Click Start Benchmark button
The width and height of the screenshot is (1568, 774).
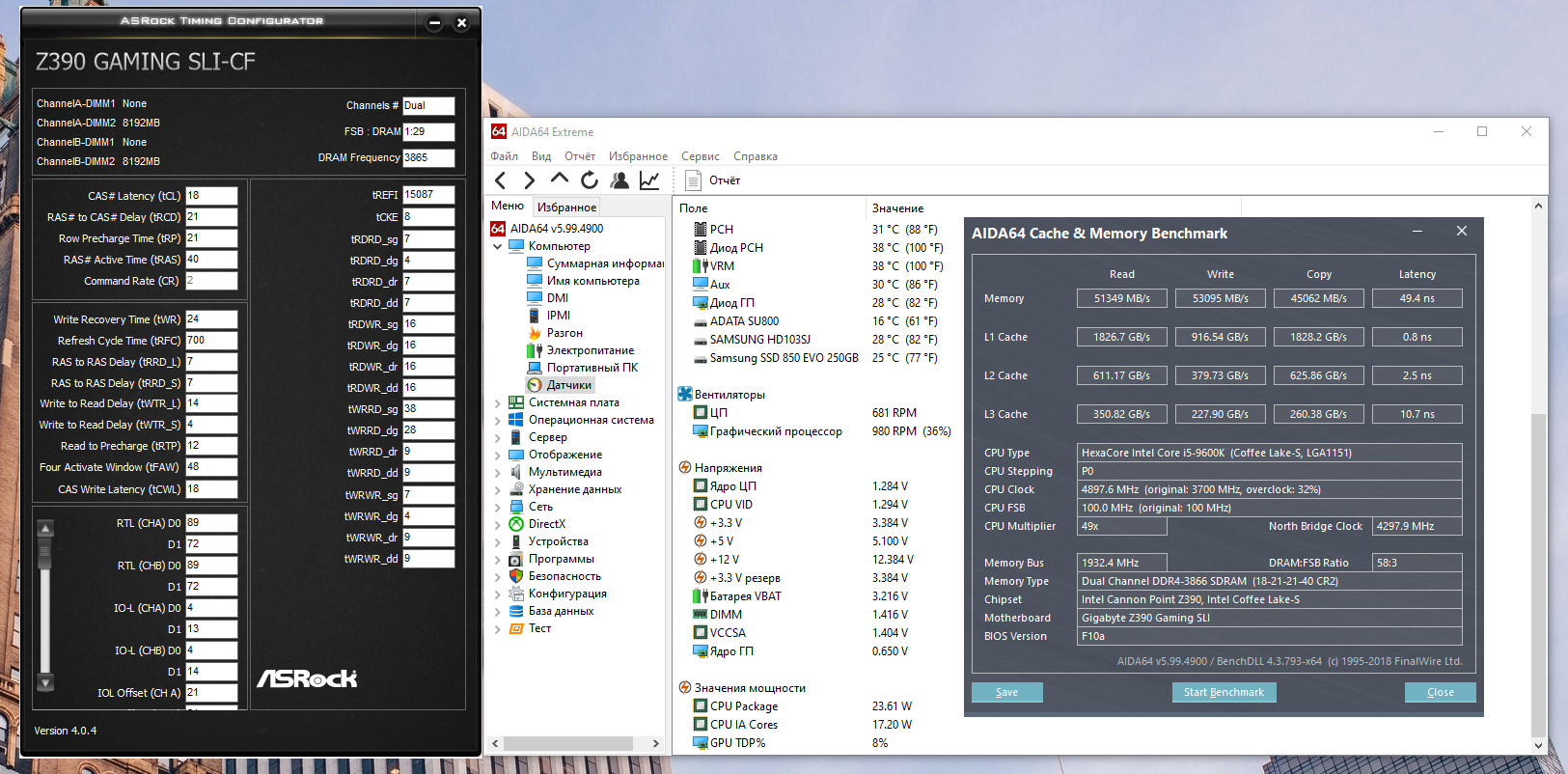(x=1224, y=692)
